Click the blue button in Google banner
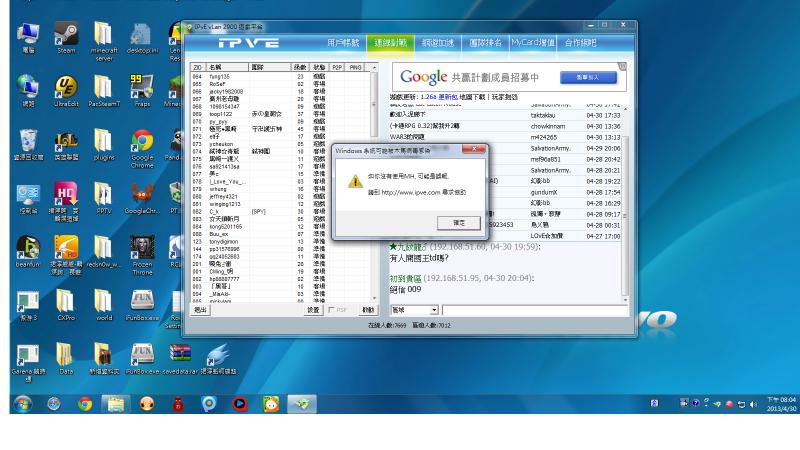This screenshot has width=800, height=450. point(588,78)
